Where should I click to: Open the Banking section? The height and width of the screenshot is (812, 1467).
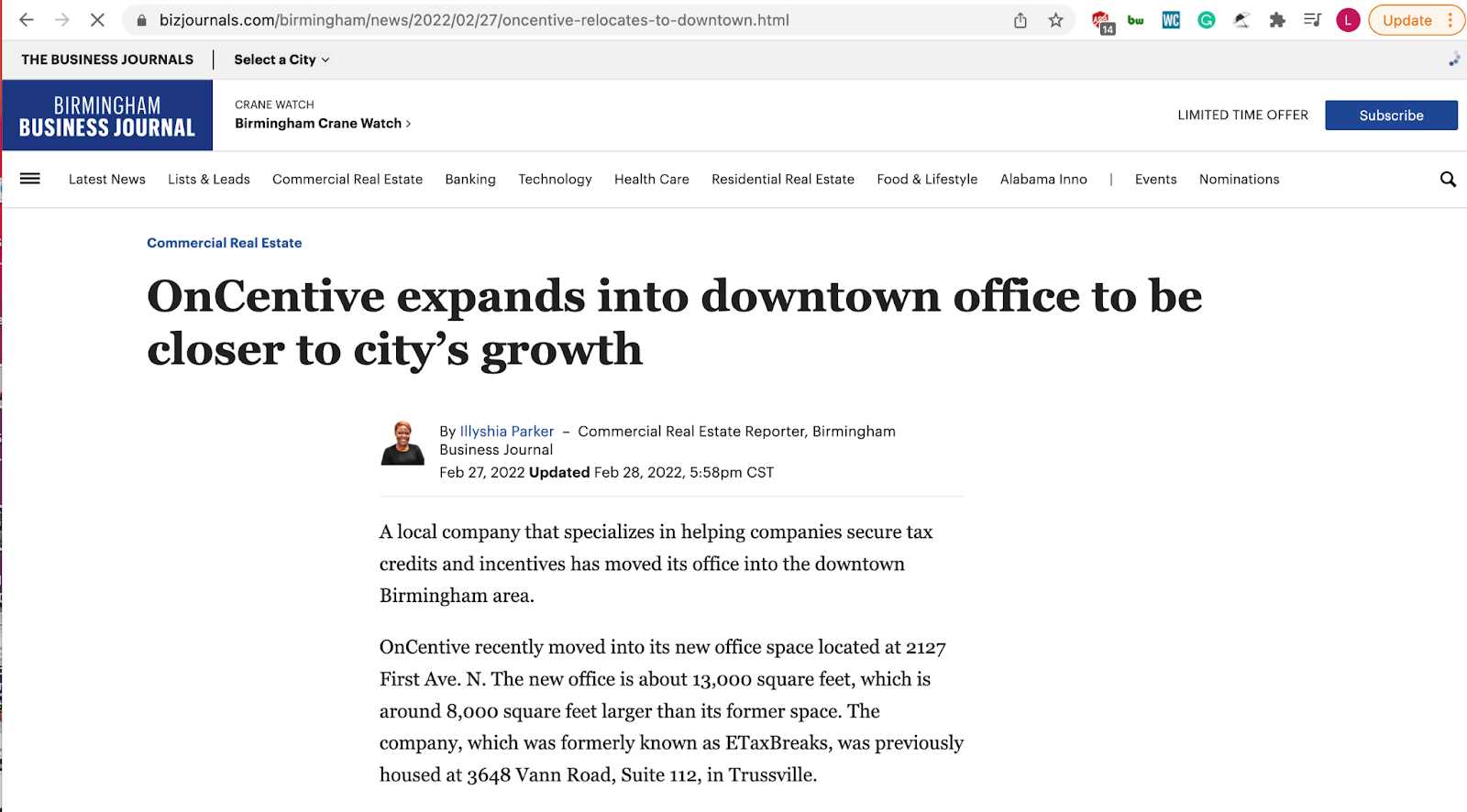(x=470, y=180)
